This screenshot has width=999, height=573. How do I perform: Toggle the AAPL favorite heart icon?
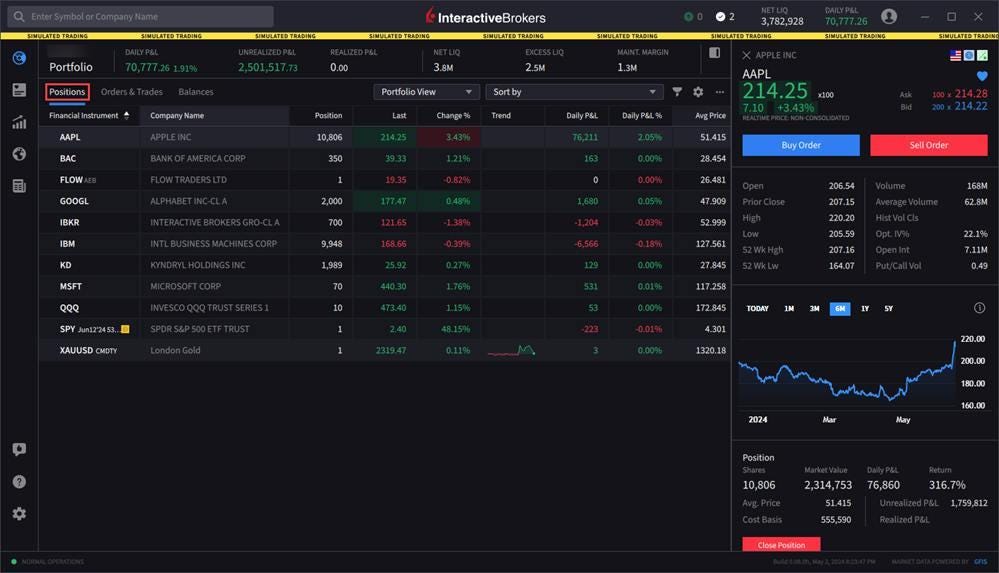(982, 76)
